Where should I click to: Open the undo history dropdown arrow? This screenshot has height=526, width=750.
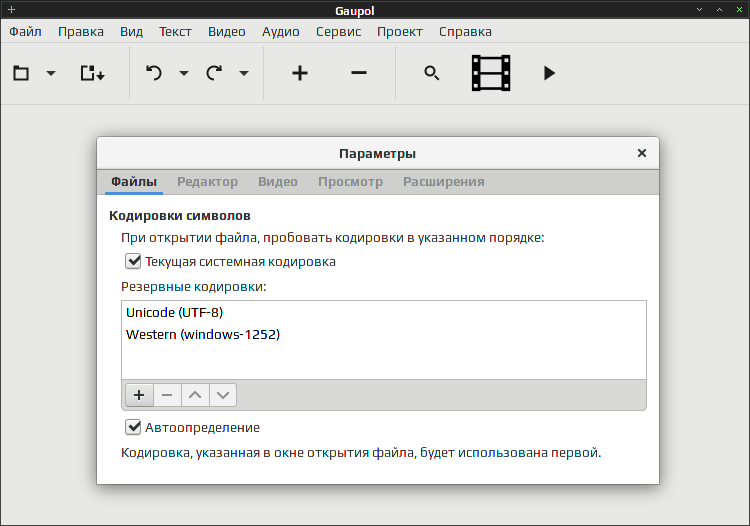[x=184, y=73]
